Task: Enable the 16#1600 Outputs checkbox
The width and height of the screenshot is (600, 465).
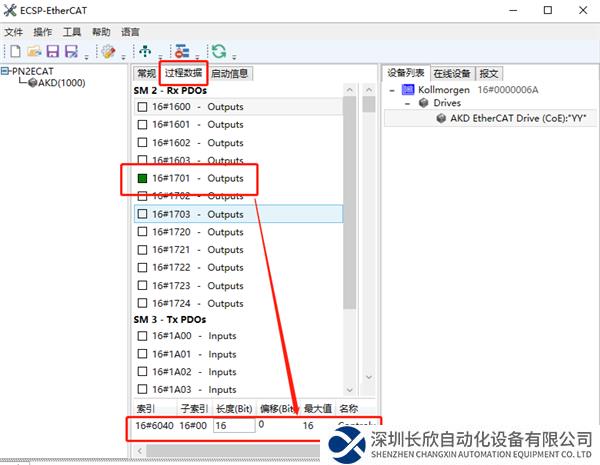Action: click(142, 108)
